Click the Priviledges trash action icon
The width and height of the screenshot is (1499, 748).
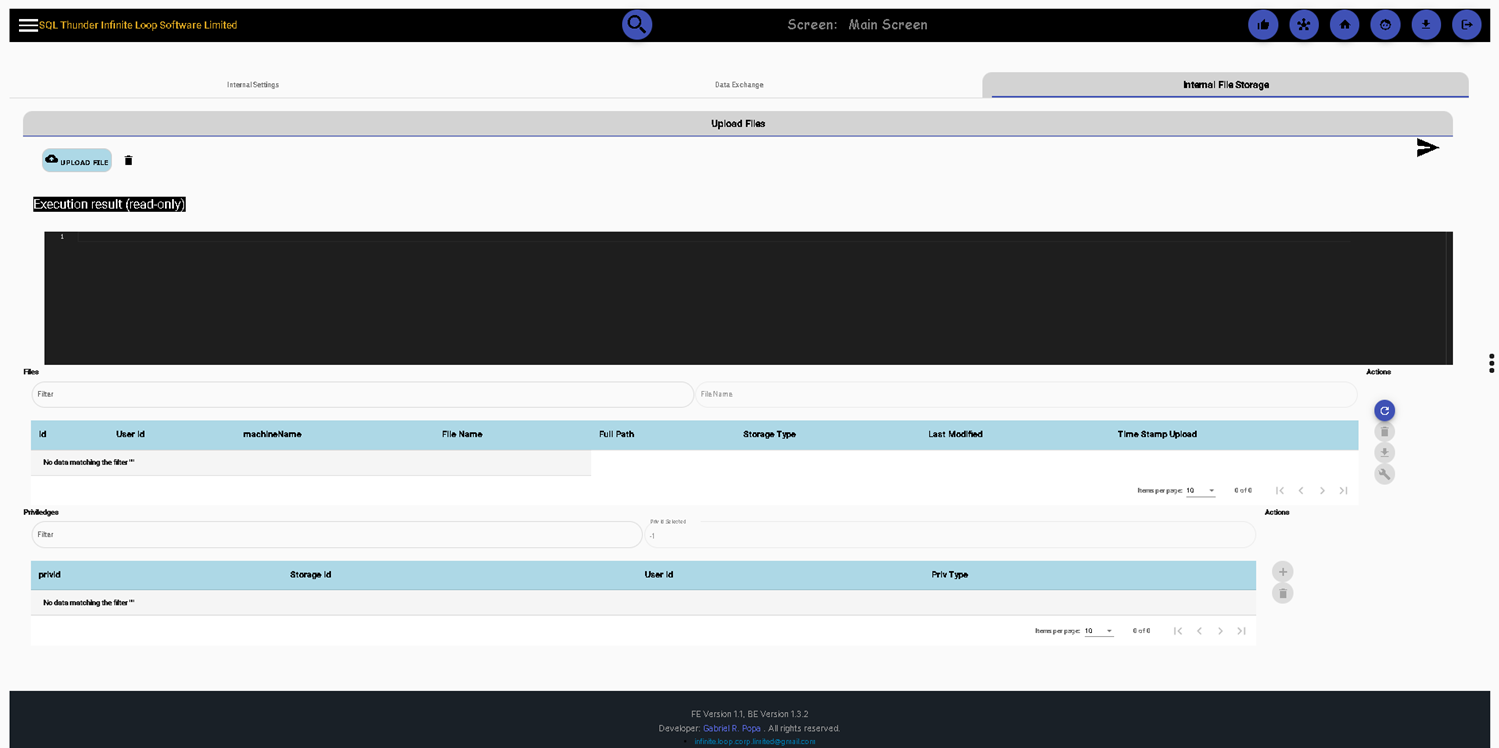(1283, 593)
